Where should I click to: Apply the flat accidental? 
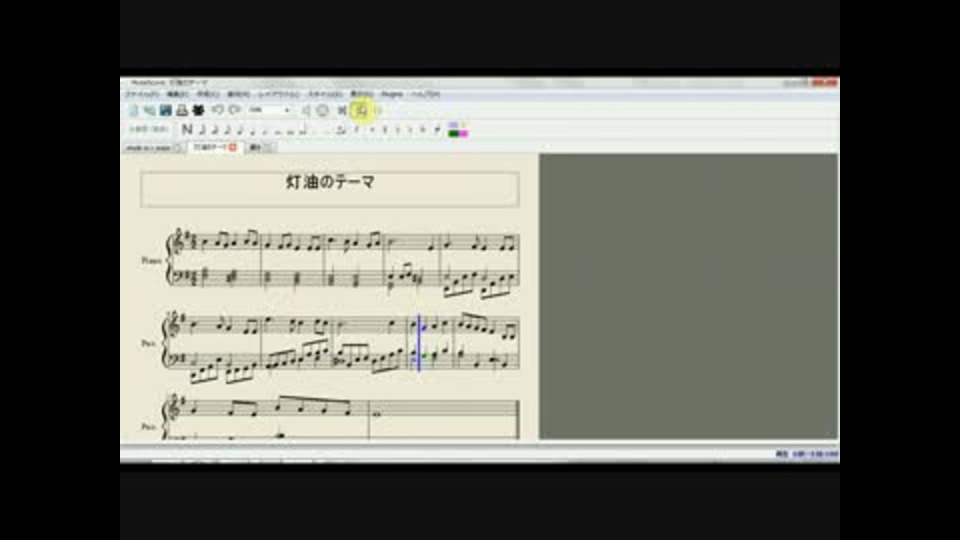tap(410, 129)
